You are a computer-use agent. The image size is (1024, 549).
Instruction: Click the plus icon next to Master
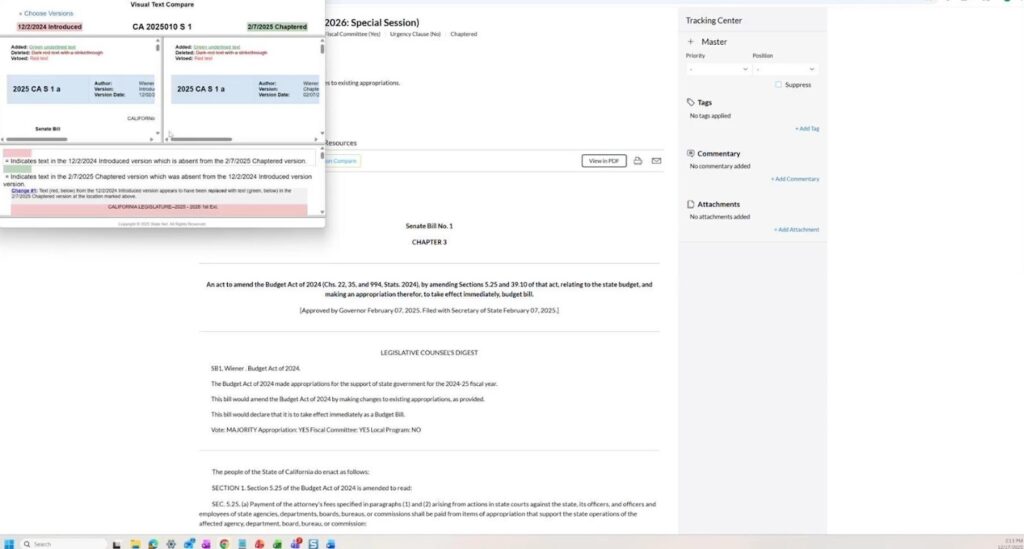[690, 42]
